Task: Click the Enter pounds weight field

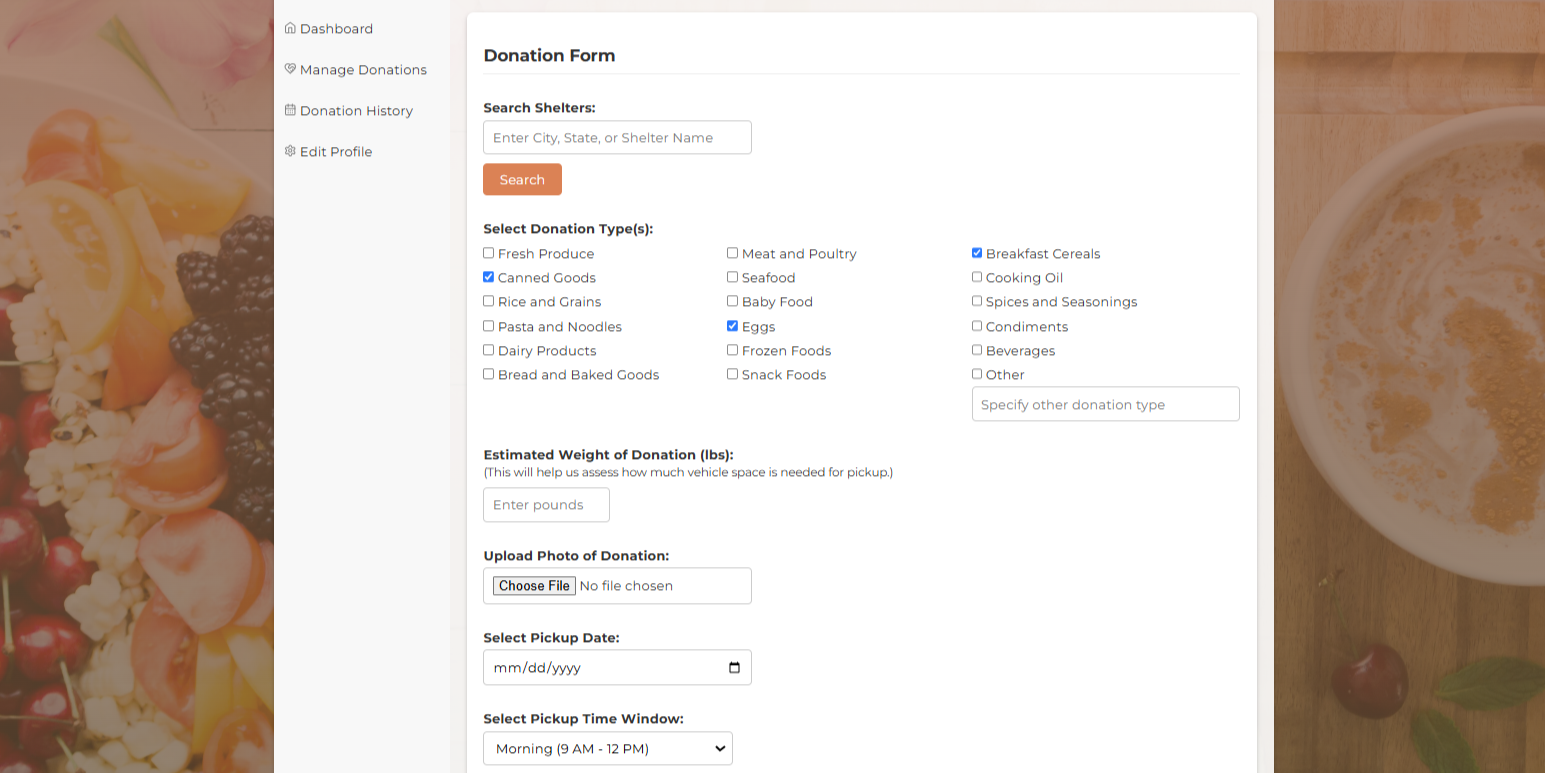Action: pos(546,504)
